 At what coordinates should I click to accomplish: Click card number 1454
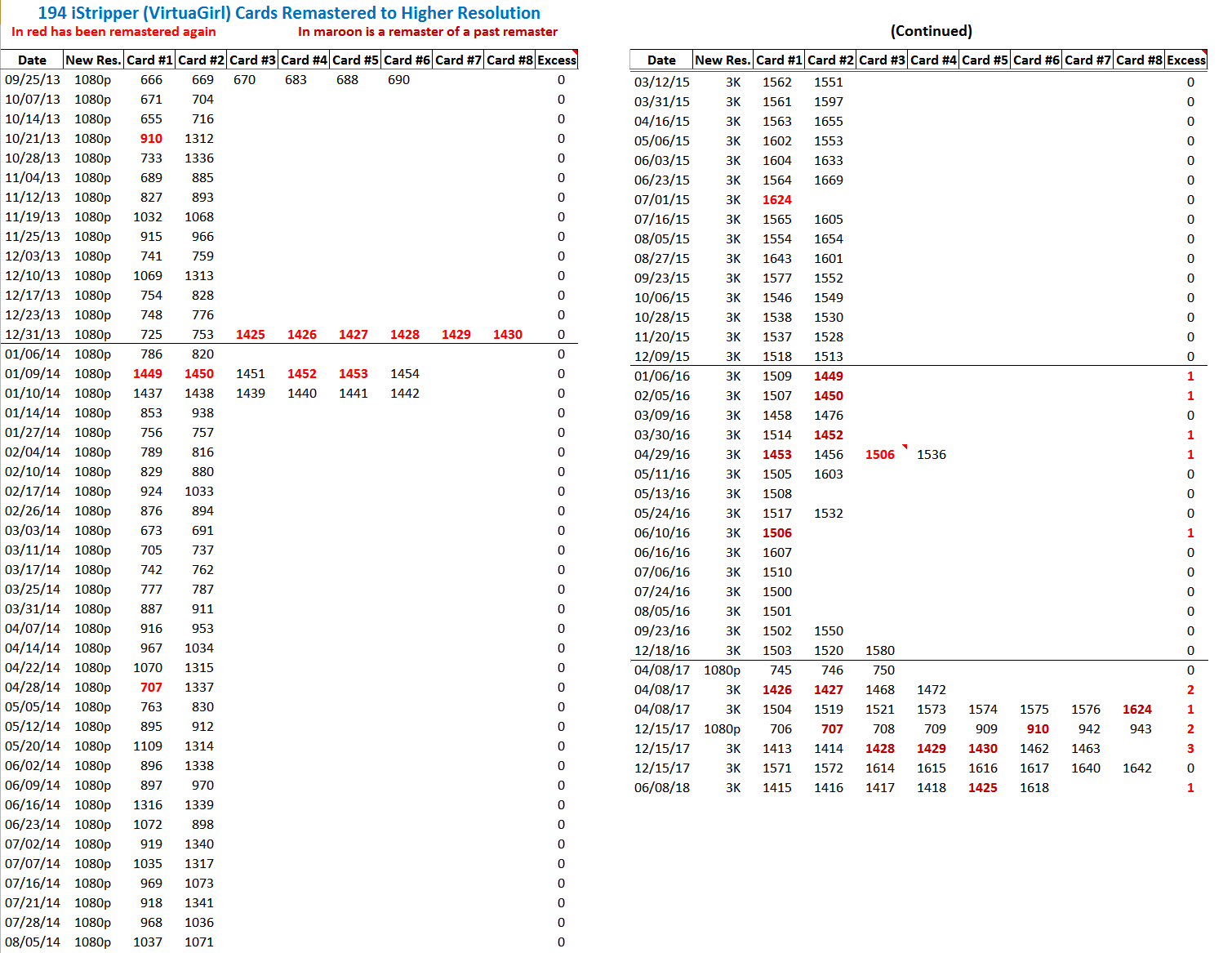pos(405,374)
